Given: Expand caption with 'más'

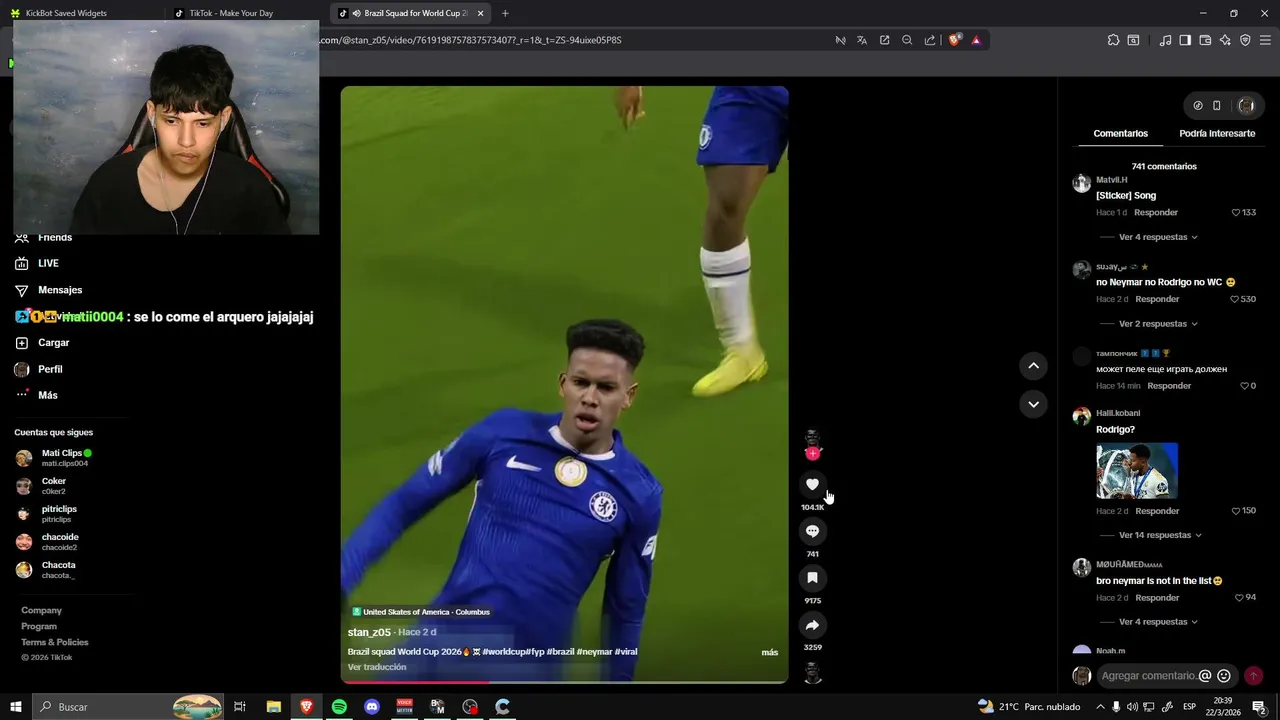Looking at the screenshot, I should (769, 652).
